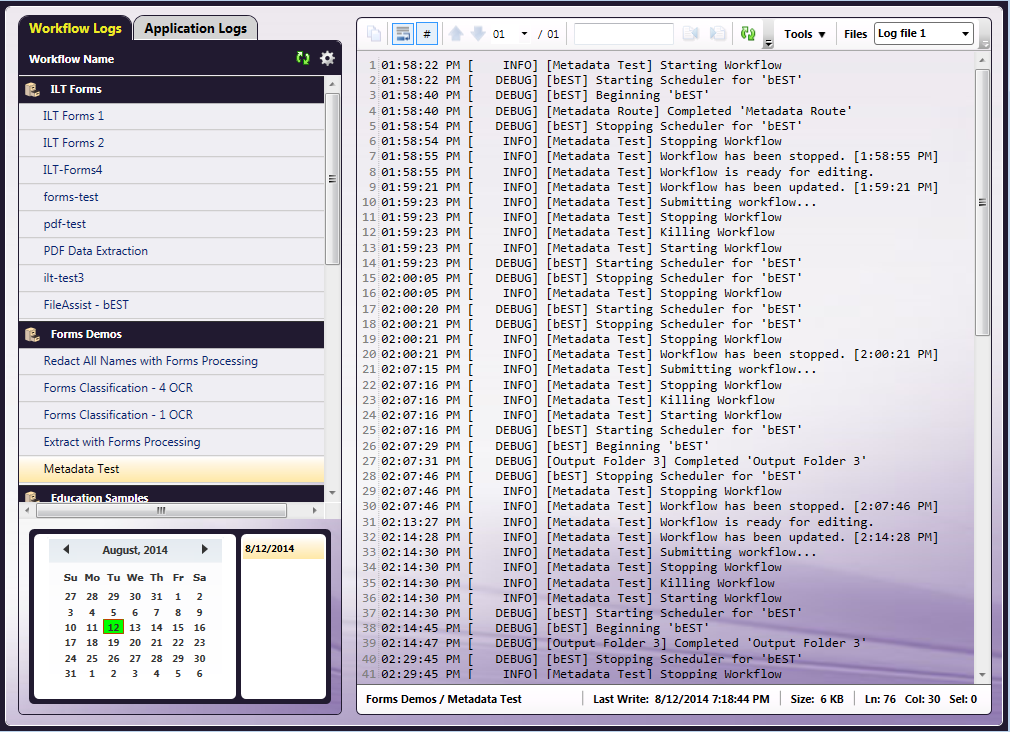1010x732 pixels.
Task: Switch to the Workflow Logs tab
Action: coord(75,28)
